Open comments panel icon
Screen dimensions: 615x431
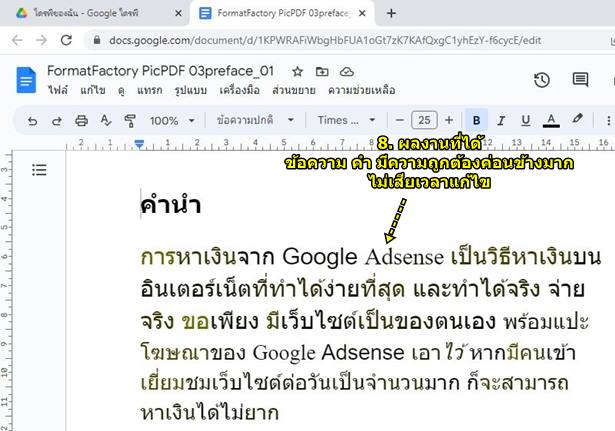tap(580, 80)
